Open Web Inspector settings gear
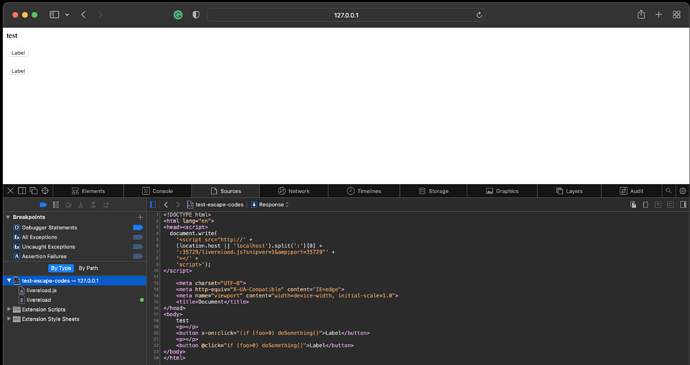Image resolution: width=690 pixels, height=365 pixels. [x=683, y=191]
